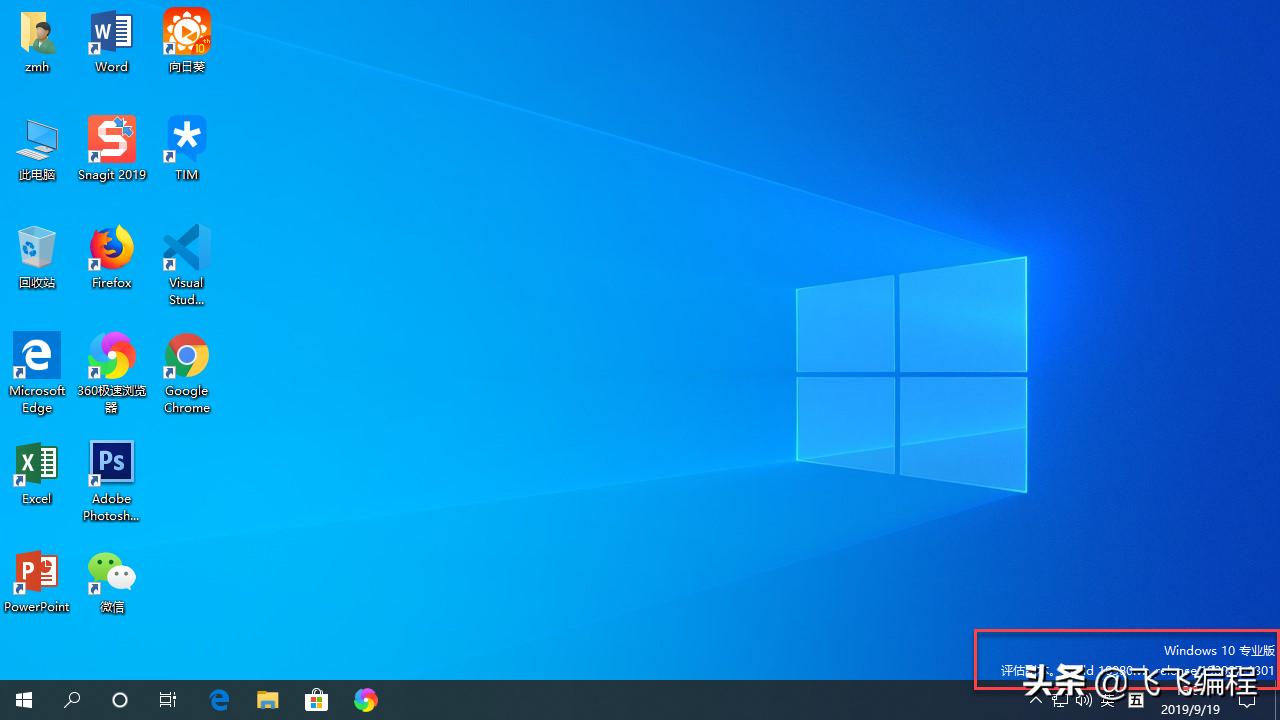Launch Visual Studio
Image resolution: width=1280 pixels, height=720 pixels.
(186, 248)
